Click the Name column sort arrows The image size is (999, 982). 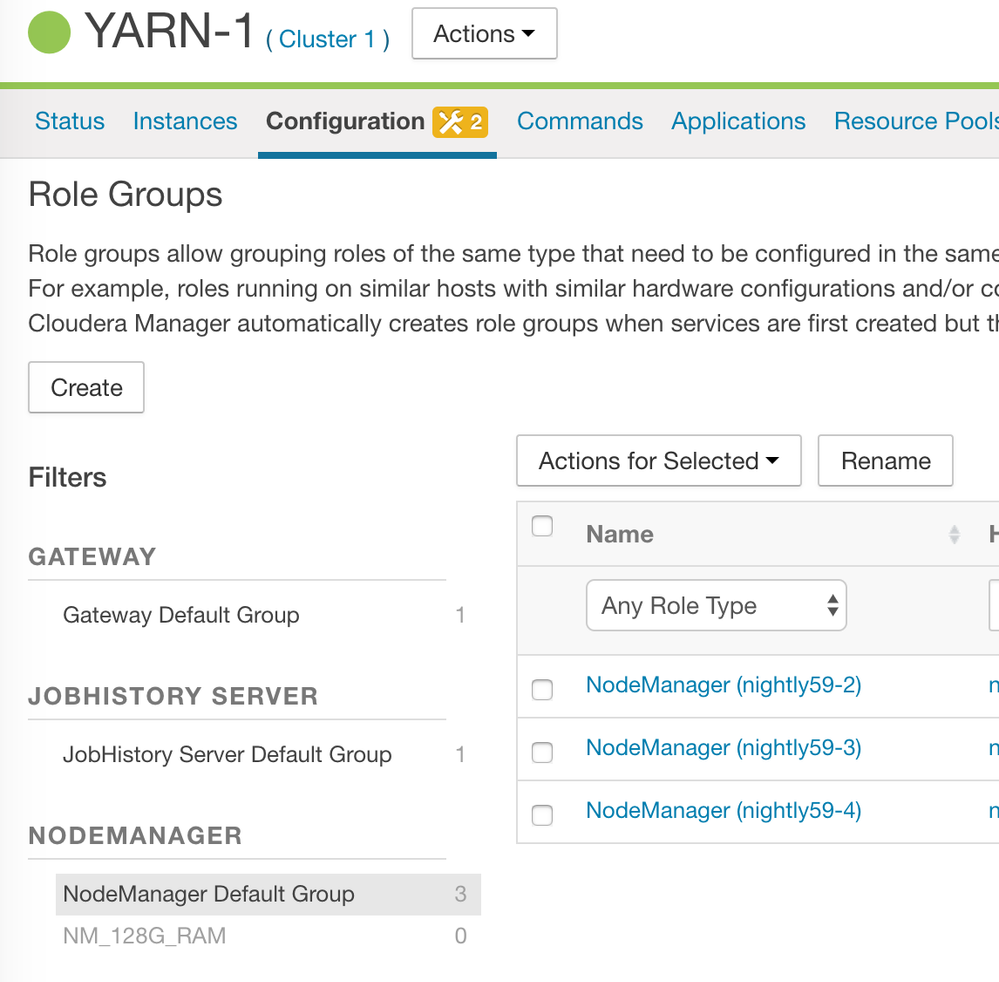click(954, 535)
